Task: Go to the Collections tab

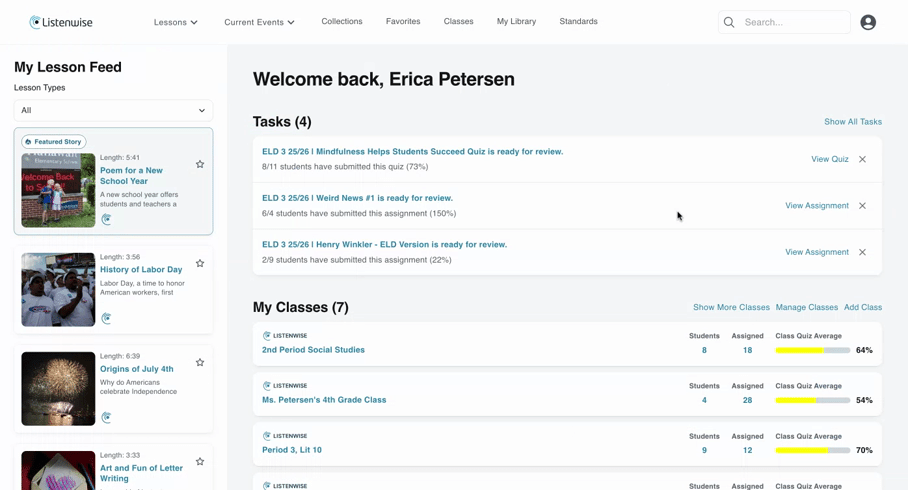Action: [x=342, y=21]
